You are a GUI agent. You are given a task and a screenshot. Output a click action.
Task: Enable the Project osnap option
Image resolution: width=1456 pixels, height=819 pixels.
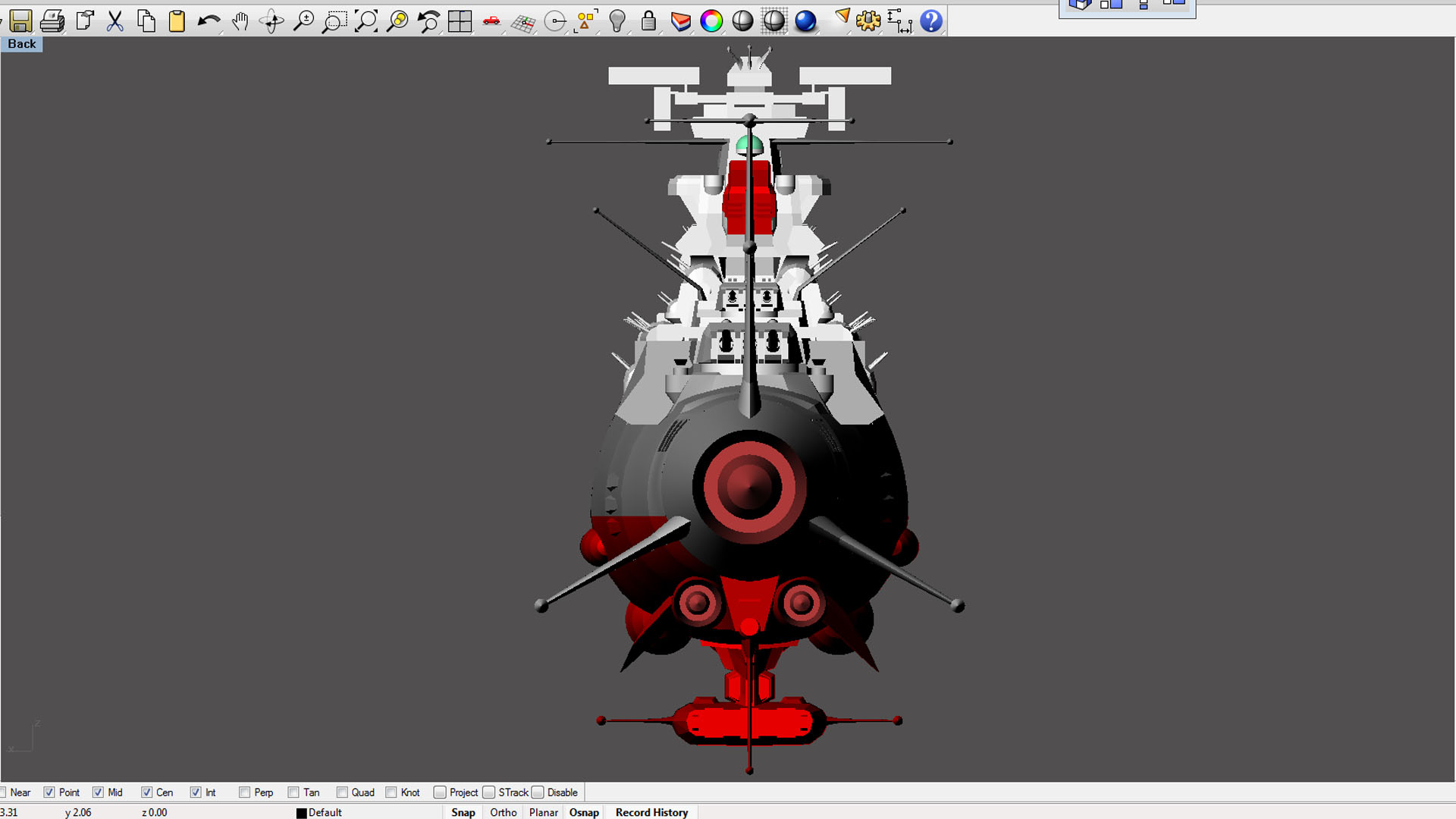pyautogui.click(x=440, y=792)
